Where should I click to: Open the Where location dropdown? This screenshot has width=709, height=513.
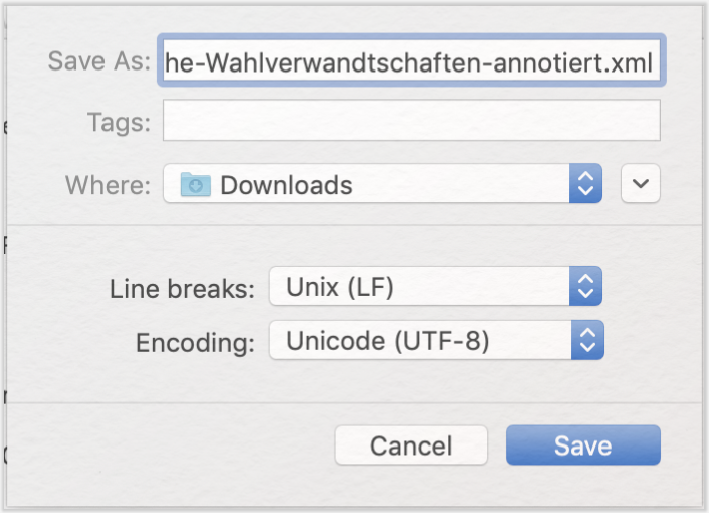tap(382, 184)
